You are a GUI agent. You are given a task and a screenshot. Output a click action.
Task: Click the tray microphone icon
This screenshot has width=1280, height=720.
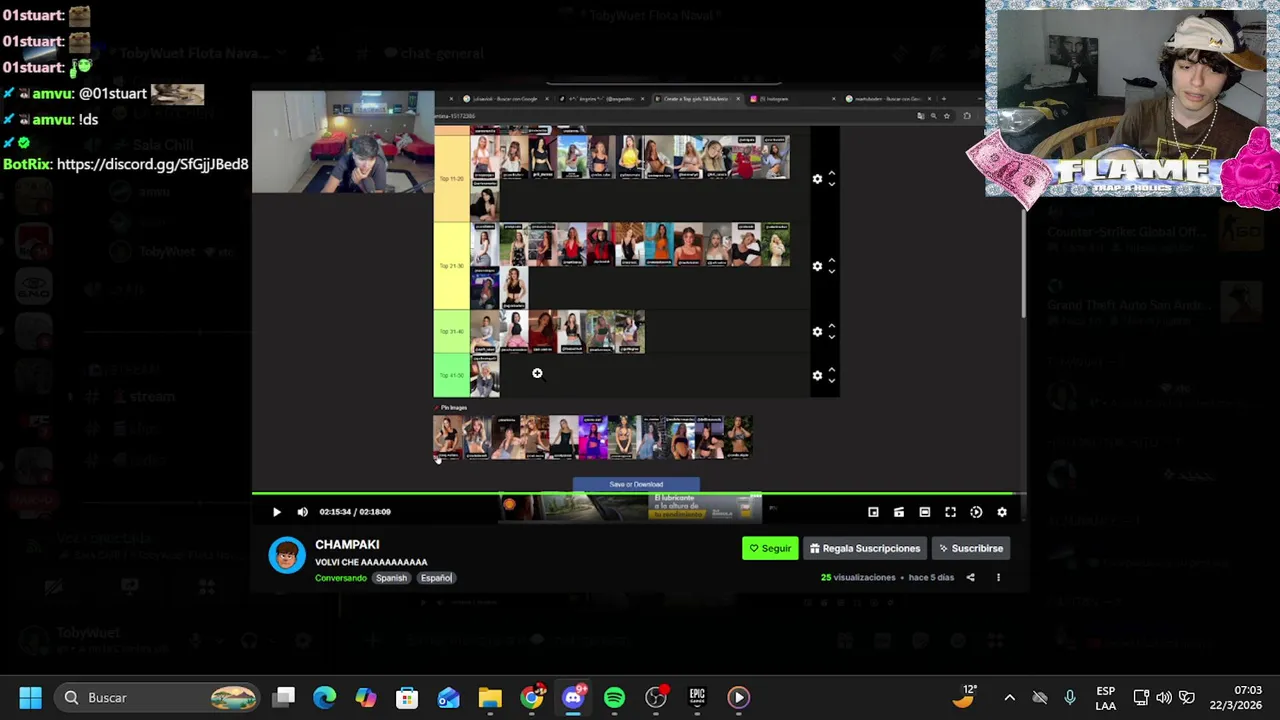(1069, 697)
